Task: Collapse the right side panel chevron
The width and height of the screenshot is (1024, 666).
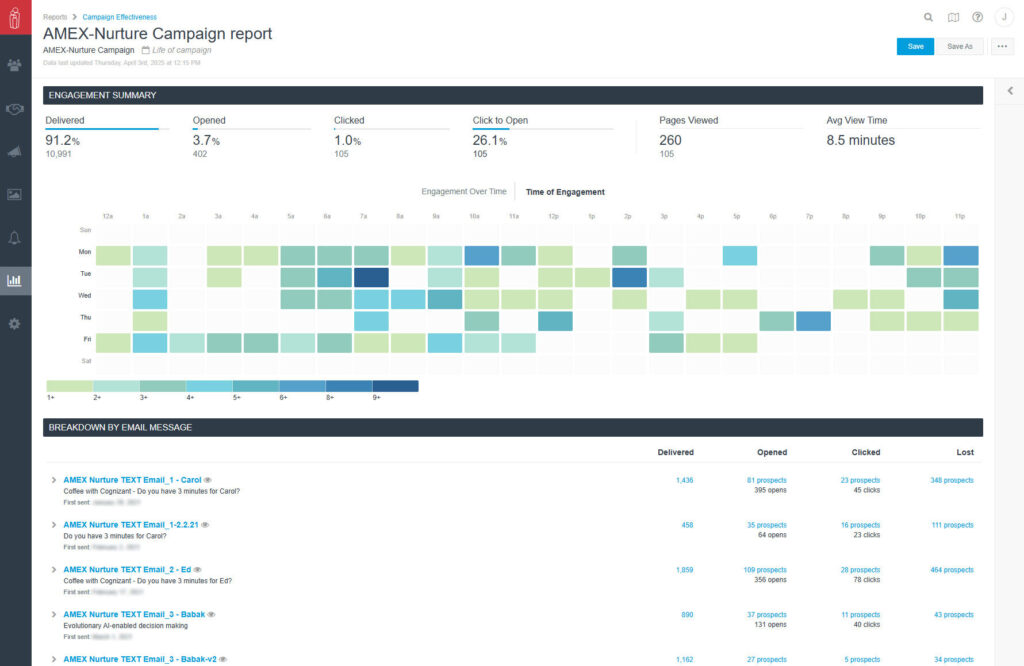Action: pyautogui.click(x=1010, y=91)
